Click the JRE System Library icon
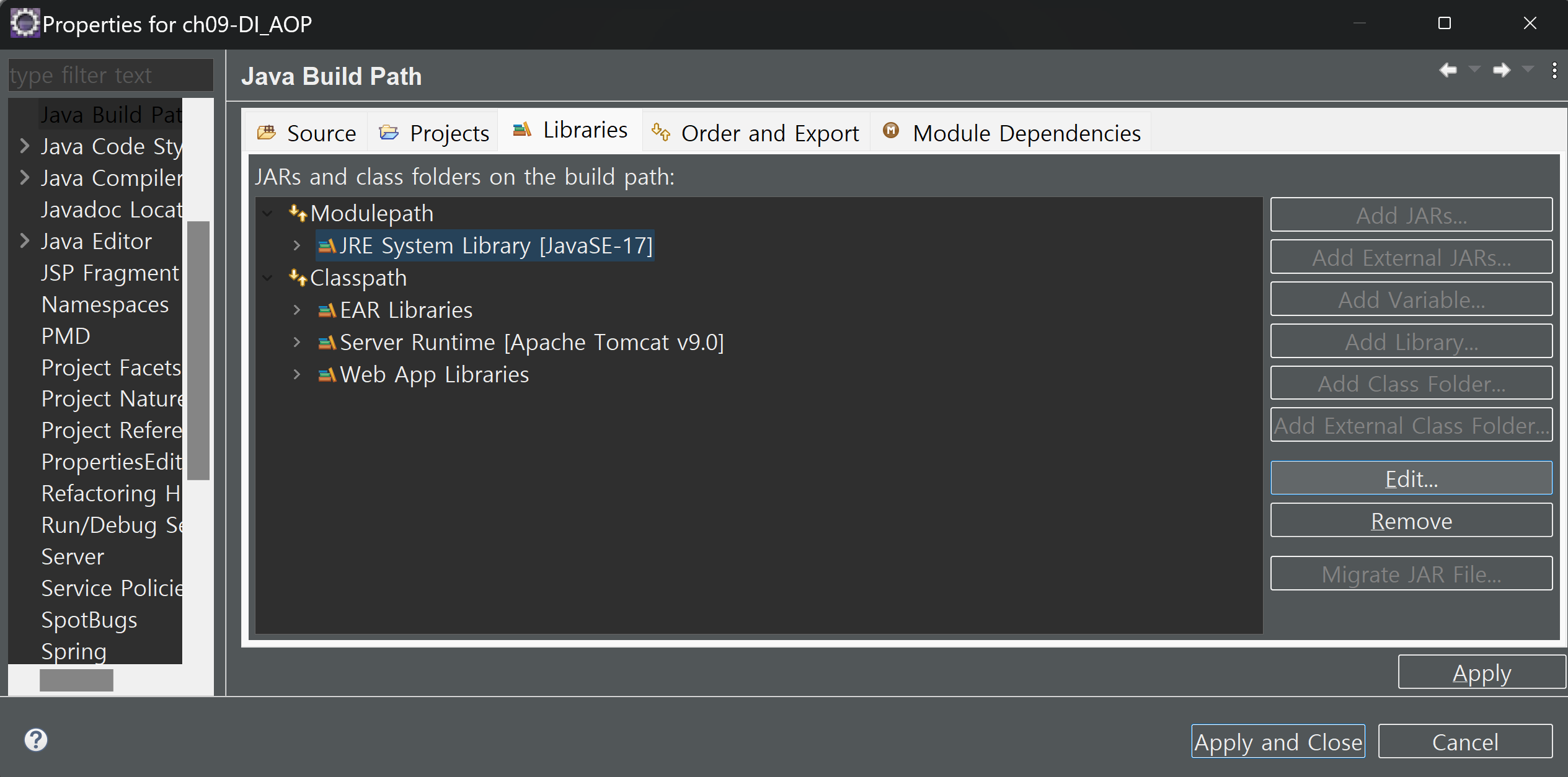Image resolution: width=1568 pixels, height=777 pixels. (327, 246)
